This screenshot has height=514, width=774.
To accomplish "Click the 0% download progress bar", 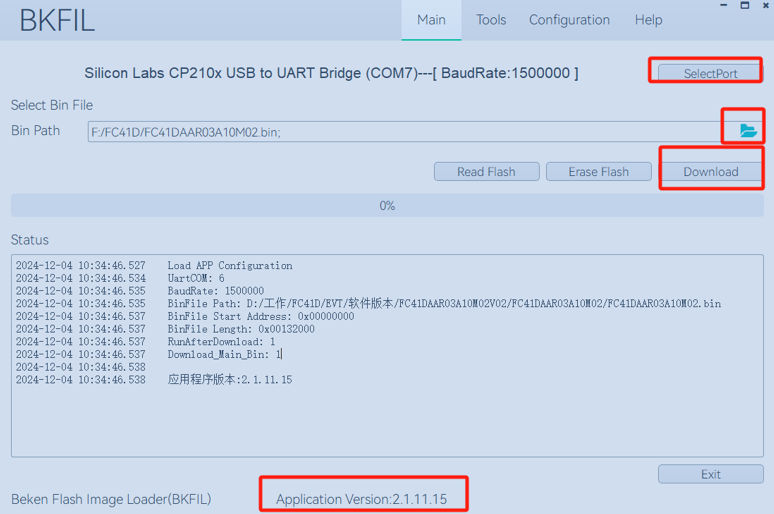I will (x=387, y=206).
